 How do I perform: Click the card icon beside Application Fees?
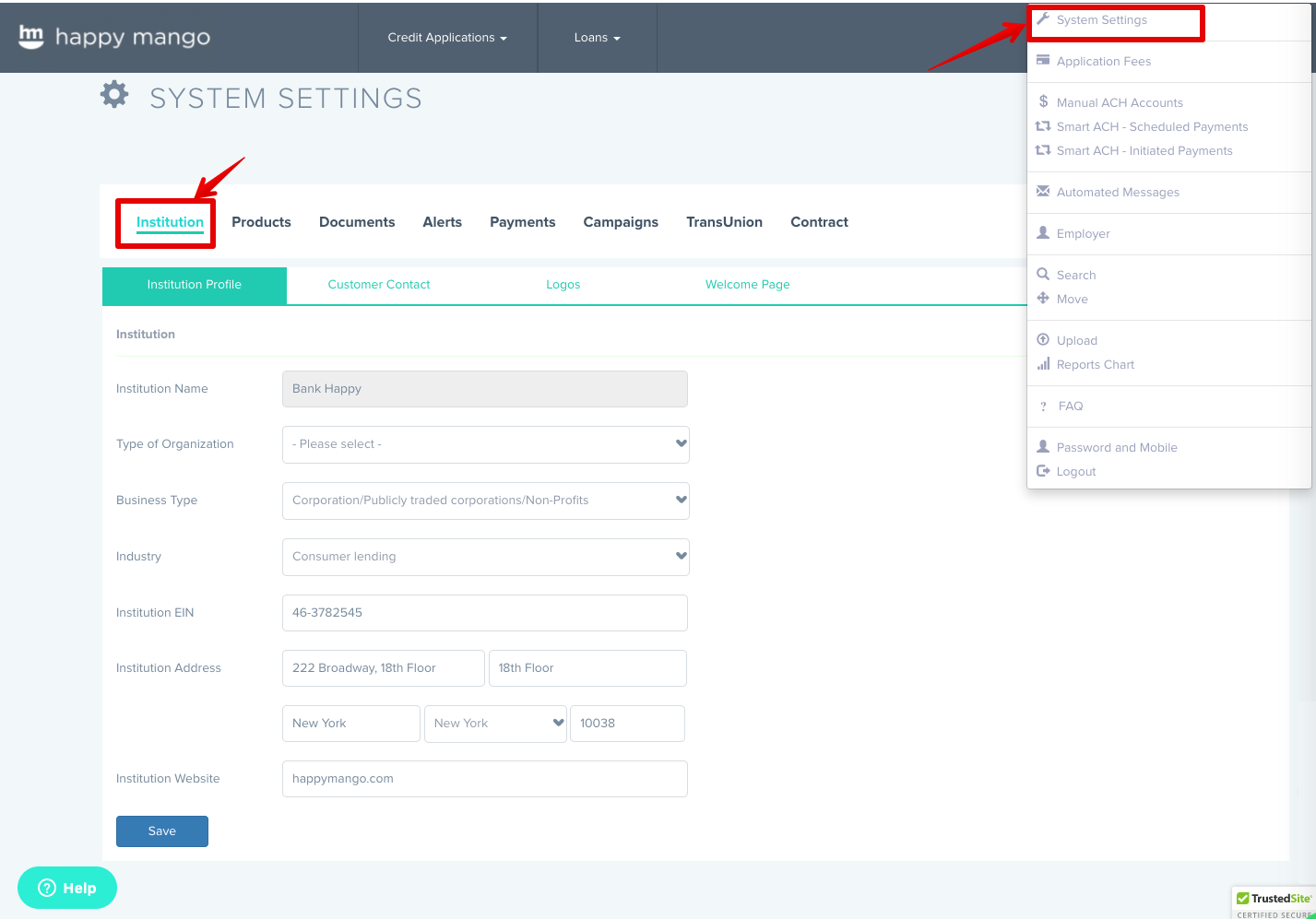pos(1043,60)
